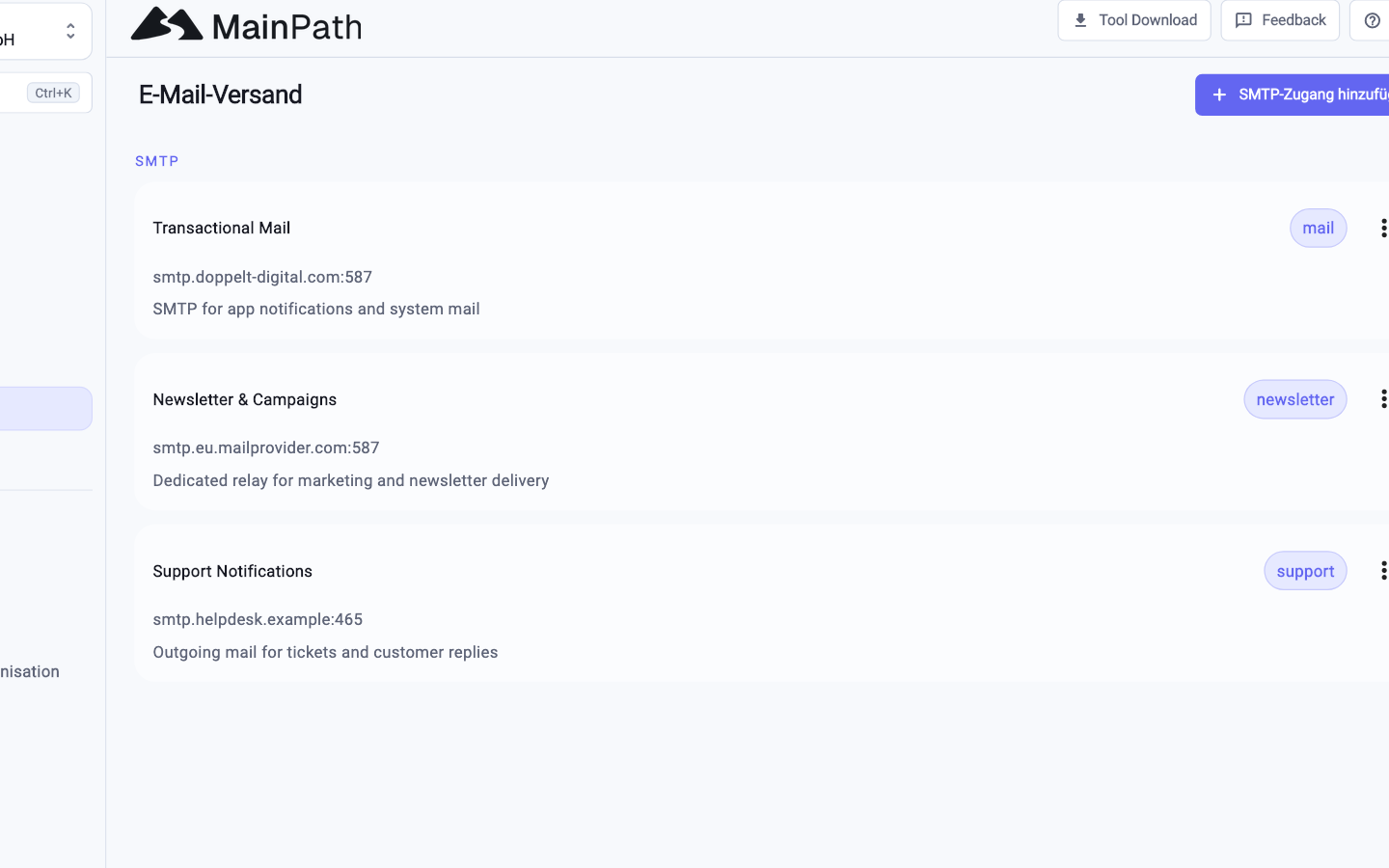Image resolution: width=1389 pixels, height=868 pixels.
Task: Click the Ctrl+K search field
Action: 44,93
